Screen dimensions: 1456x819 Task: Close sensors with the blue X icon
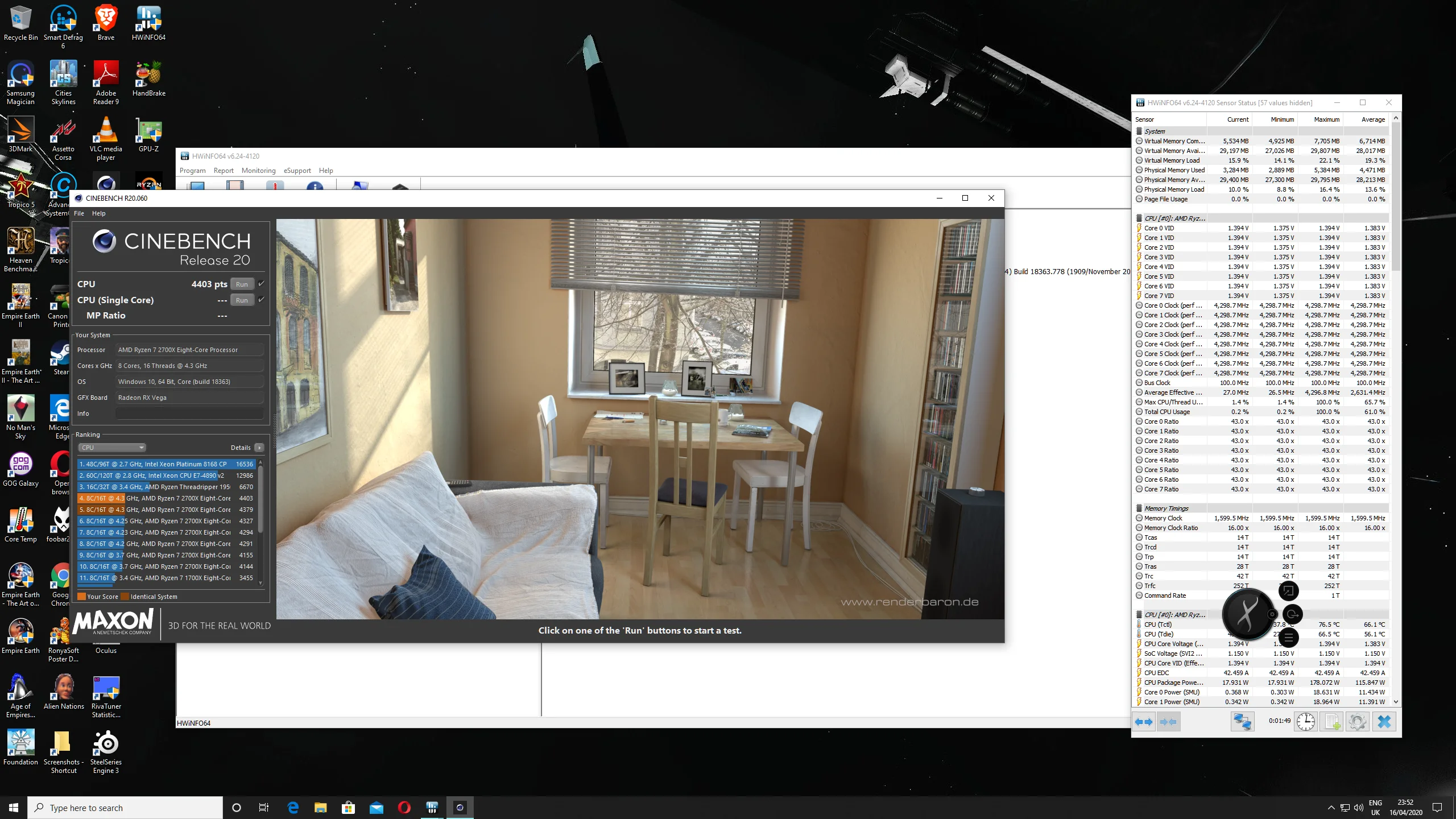pyautogui.click(x=1384, y=722)
